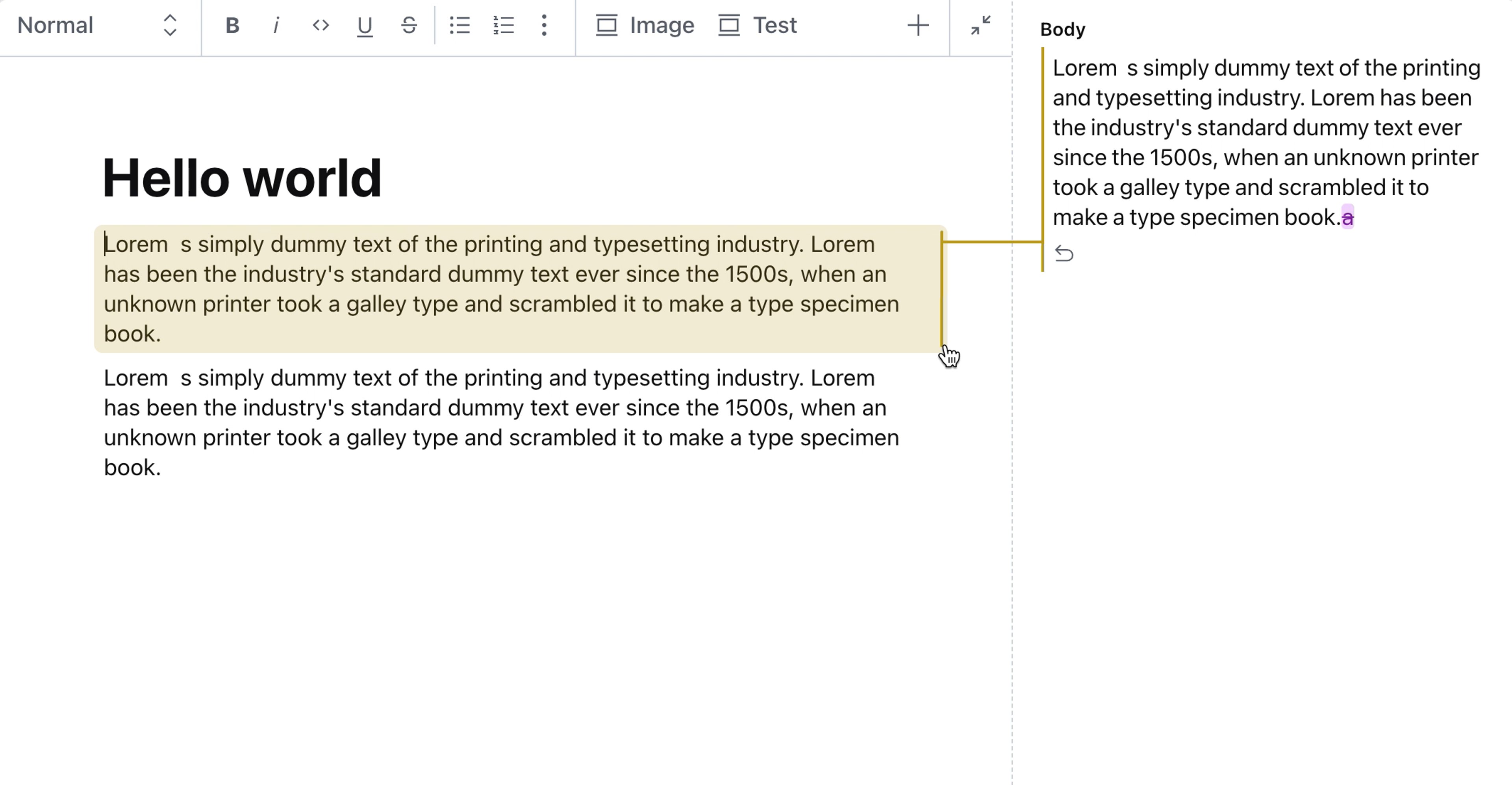1512x785 pixels.
Task: Click the purple struck-through 'a' change
Action: (x=1348, y=218)
